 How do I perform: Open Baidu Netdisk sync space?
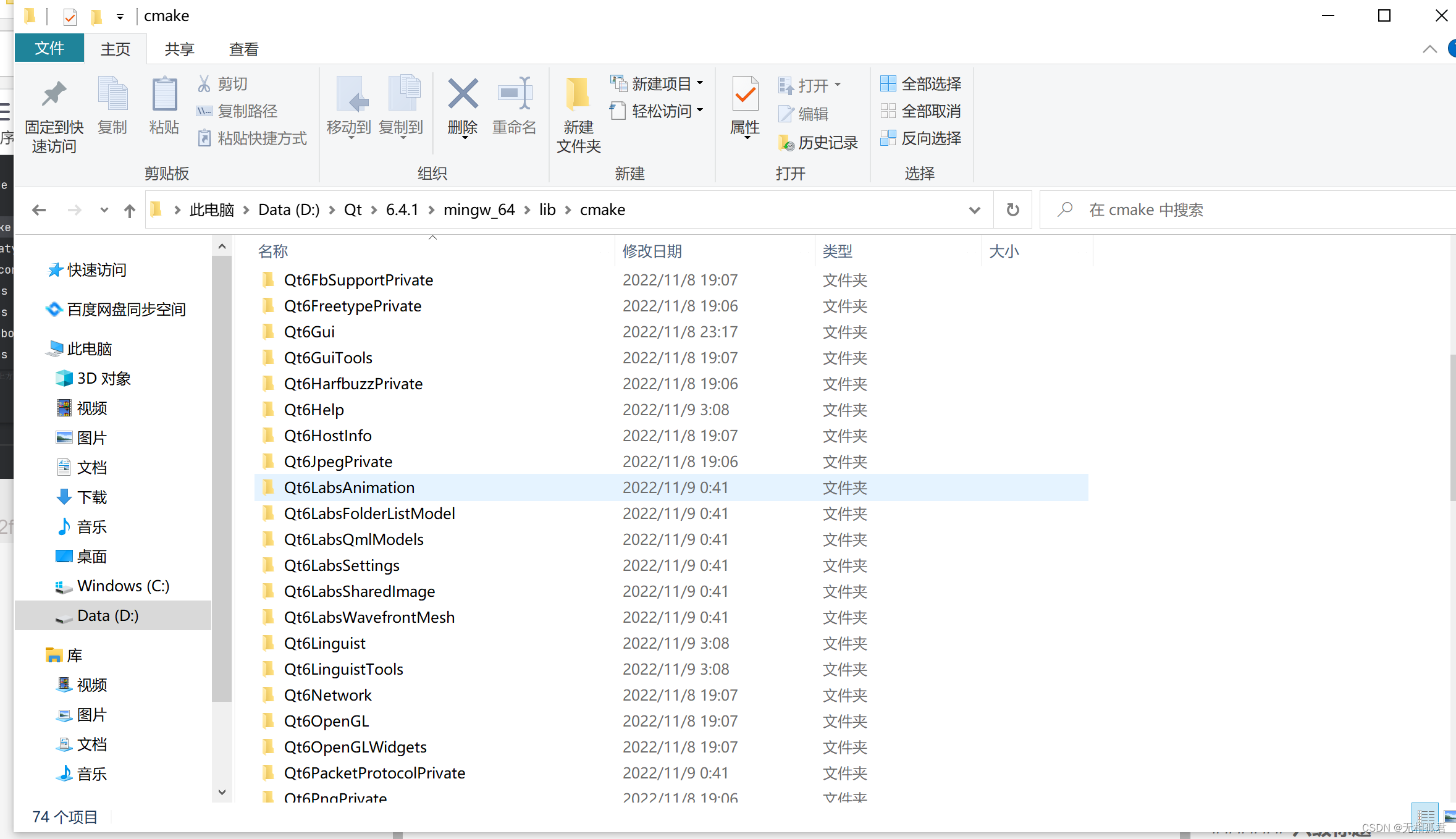coord(116,310)
